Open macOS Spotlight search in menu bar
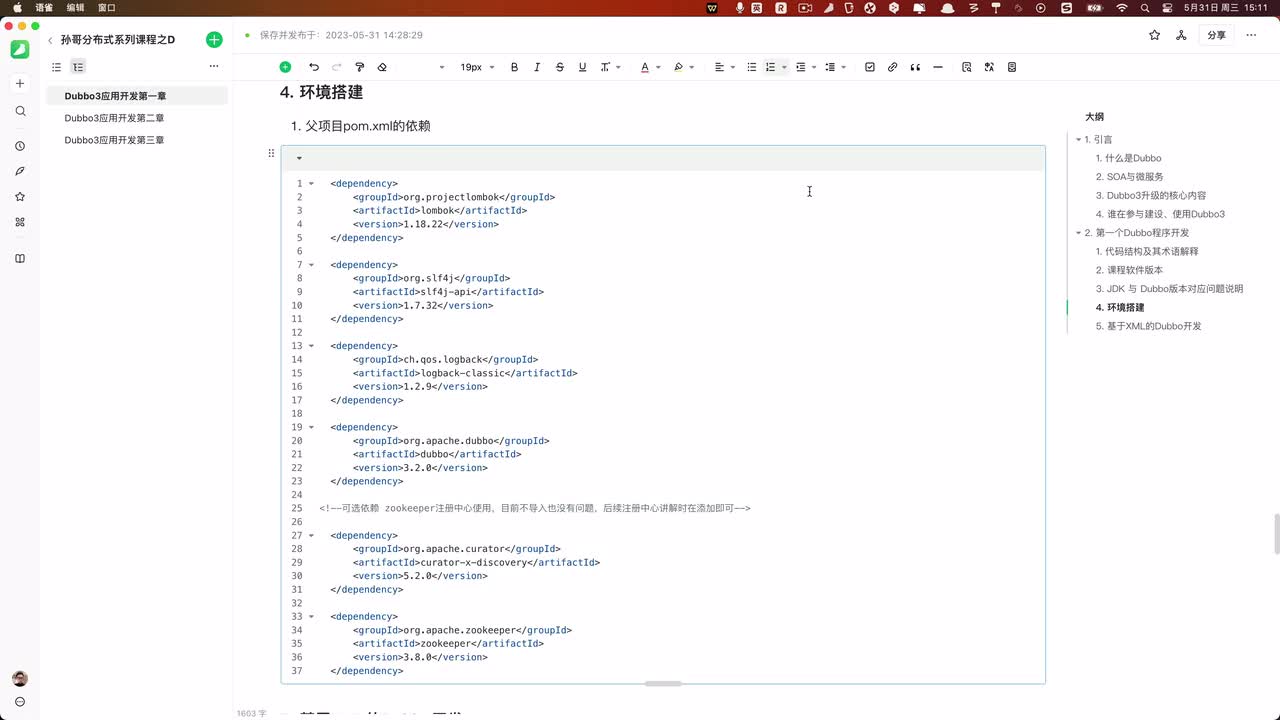 1143,7
